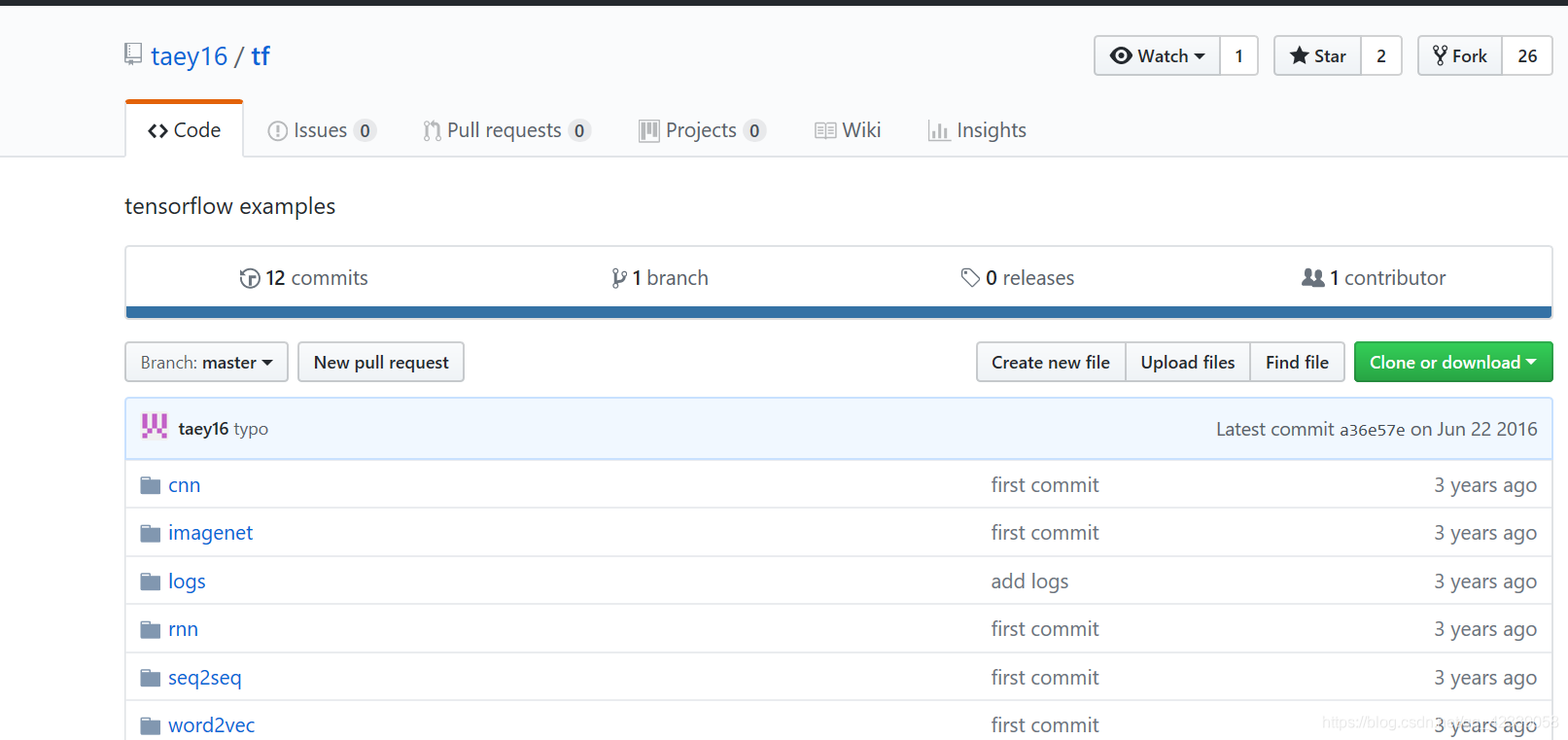View the stargazers count of 2
Screen dimensions: 1568x740
[x=1381, y=55]
